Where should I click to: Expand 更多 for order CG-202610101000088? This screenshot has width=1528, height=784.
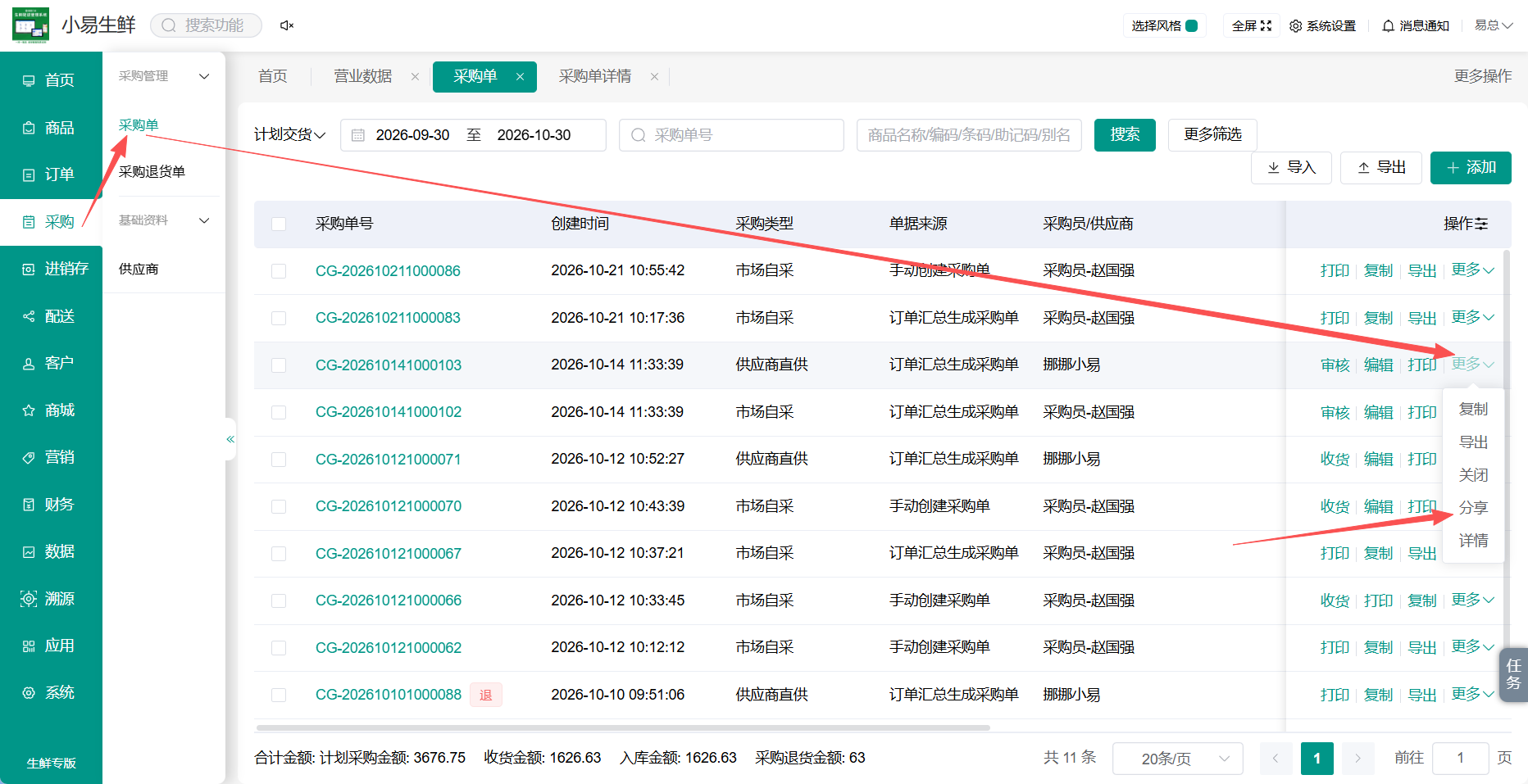(x=1472, y=694)
